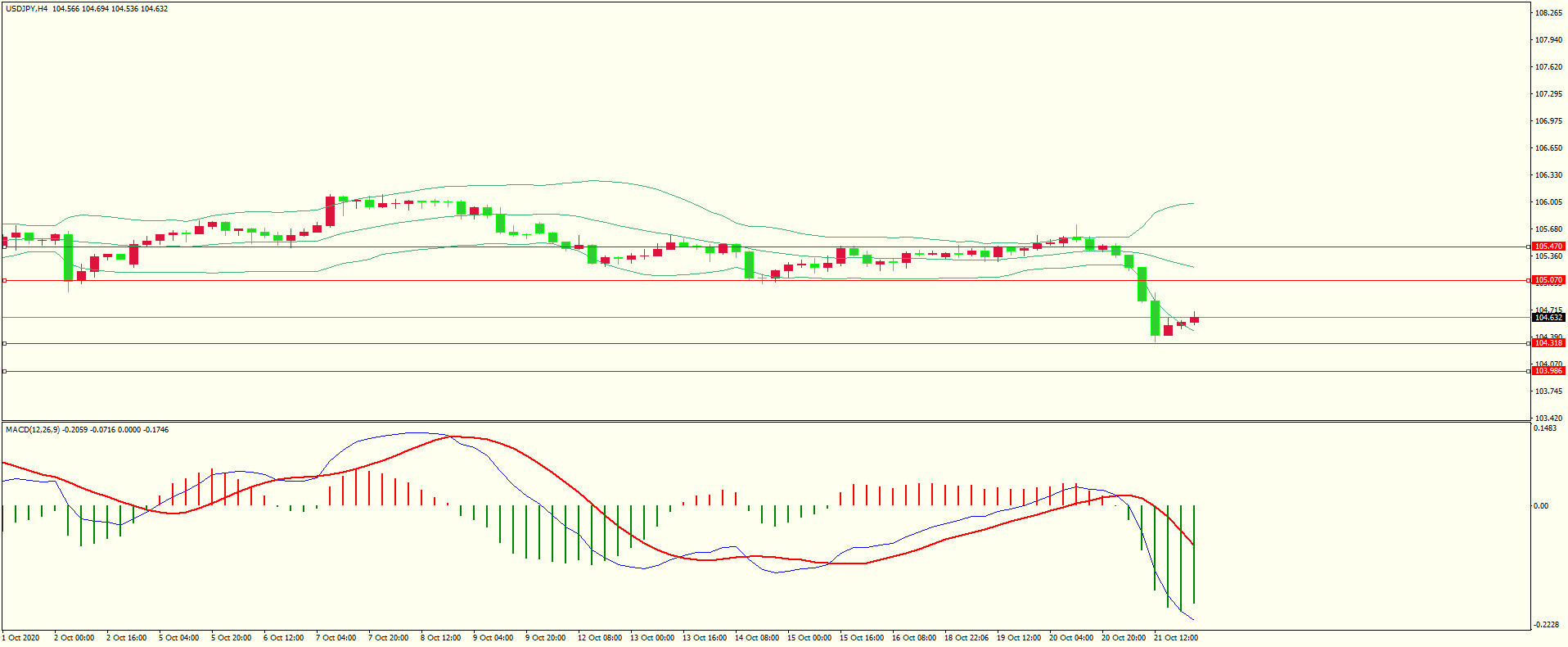Click the 106.330 price axis value
The image size is (1568, 647).
pyautogui.click(x=1548, y=175)
